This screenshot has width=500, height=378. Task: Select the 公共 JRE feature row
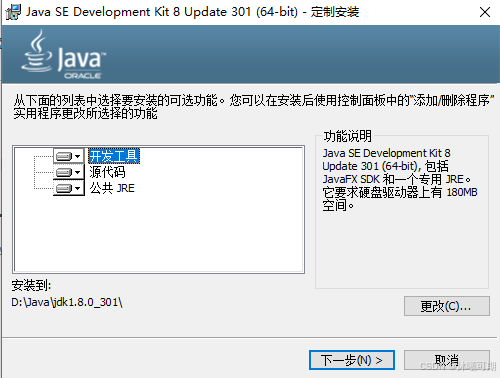[112, 188]
